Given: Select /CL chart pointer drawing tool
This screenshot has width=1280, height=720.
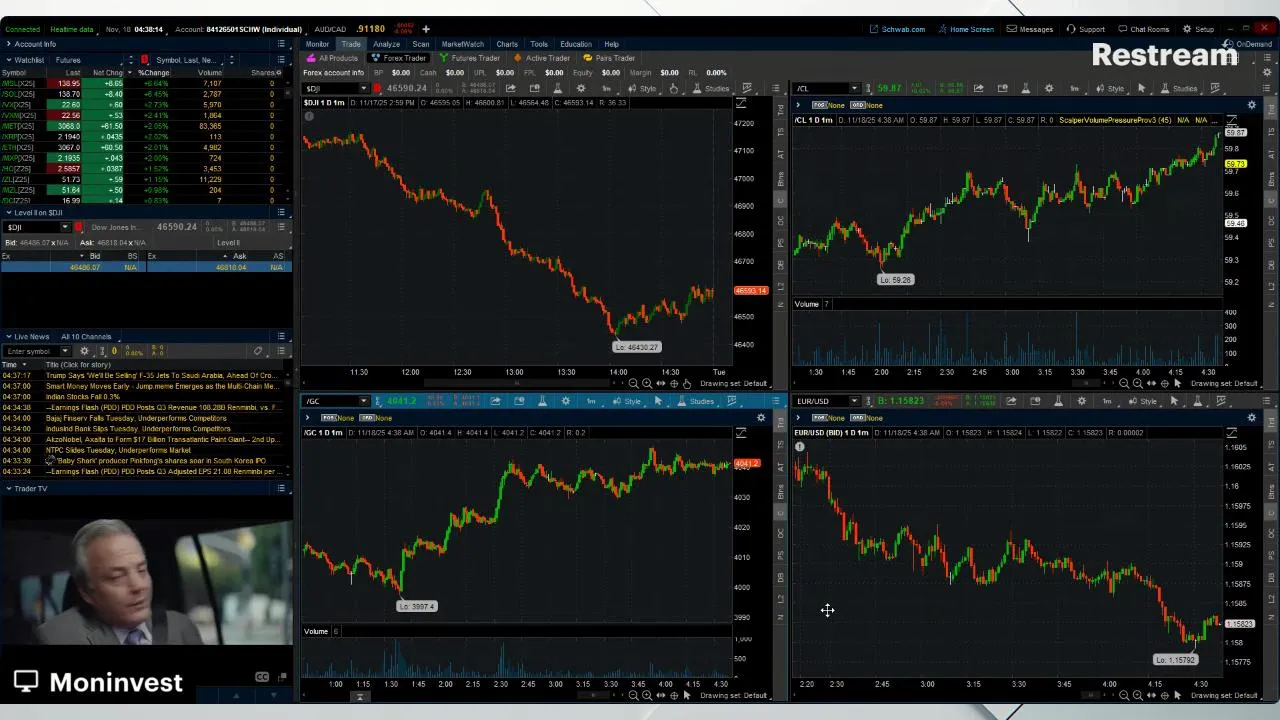Looking at the screenshot, I should coord(1141,88).
